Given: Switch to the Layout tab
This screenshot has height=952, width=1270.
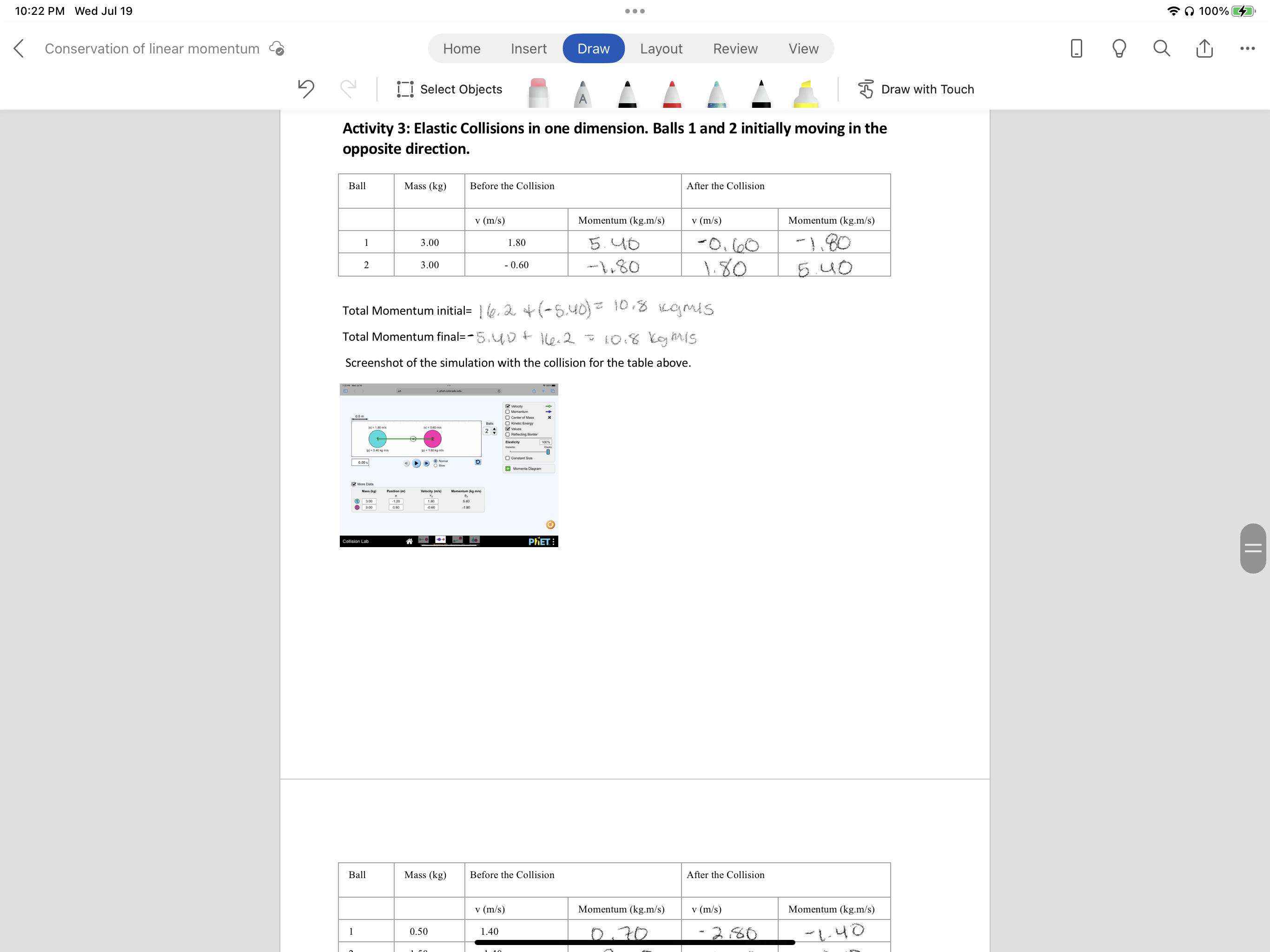Looking at the screenshot, I should 661,48.
